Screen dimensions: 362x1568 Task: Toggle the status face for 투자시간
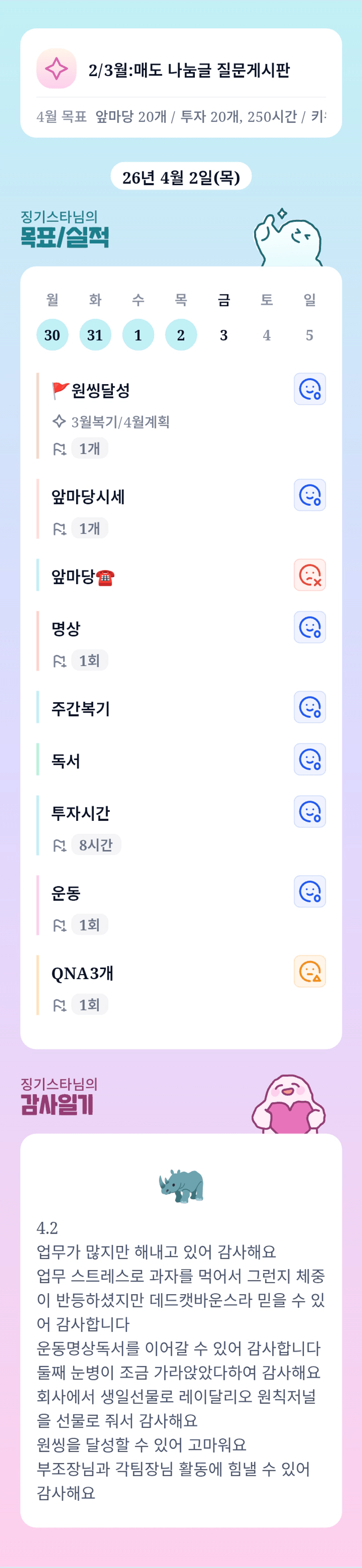tap(309, 812)
